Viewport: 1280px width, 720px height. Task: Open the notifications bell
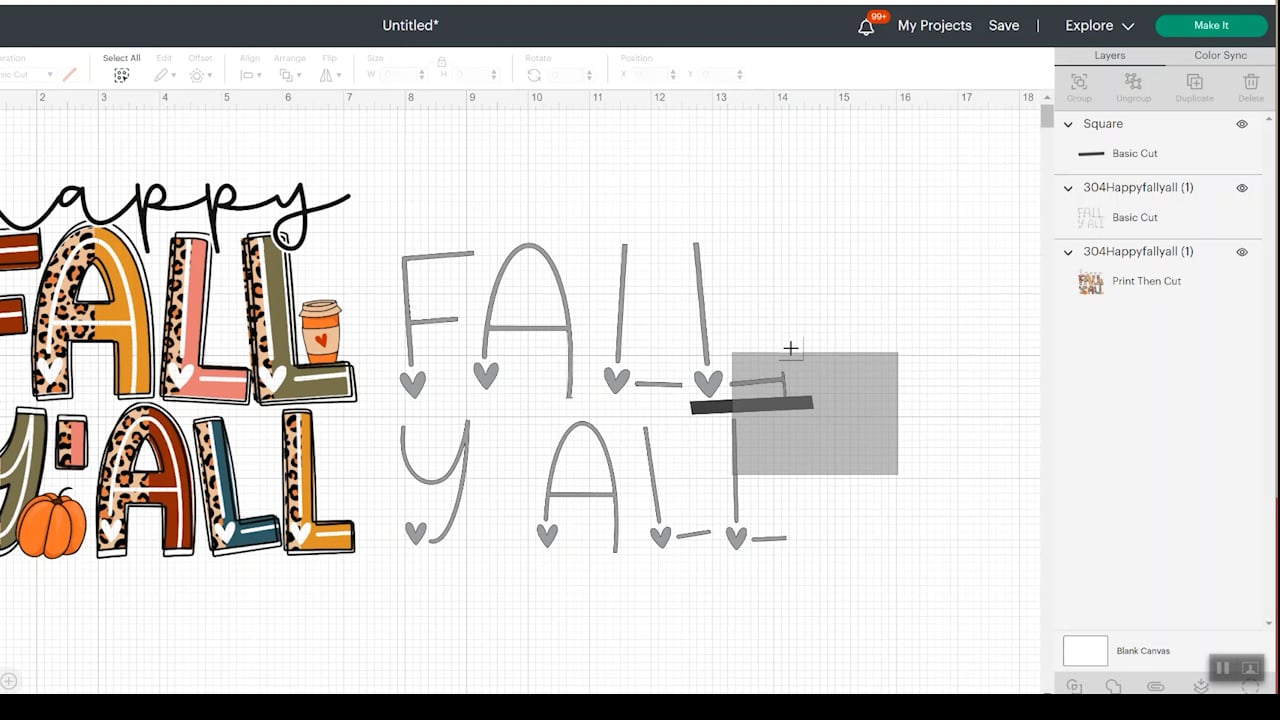(866, 27)
